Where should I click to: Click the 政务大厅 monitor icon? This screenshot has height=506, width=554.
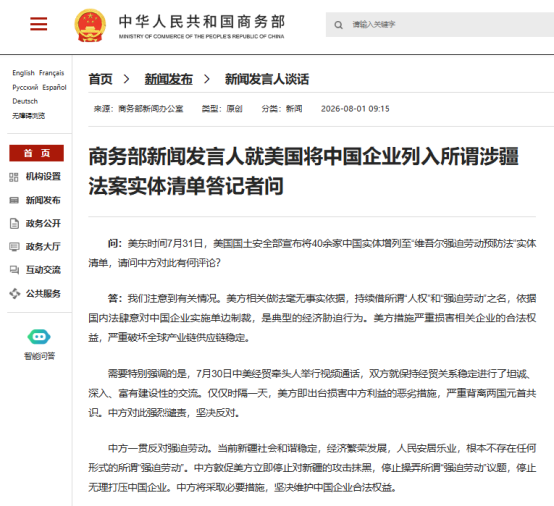point(14,247)
